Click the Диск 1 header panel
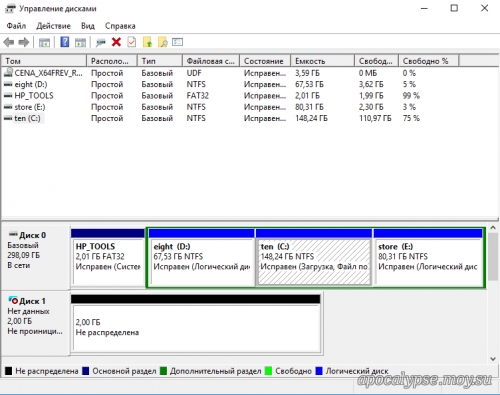The height and width of the screenshot is (395, 500). point(36,323)
